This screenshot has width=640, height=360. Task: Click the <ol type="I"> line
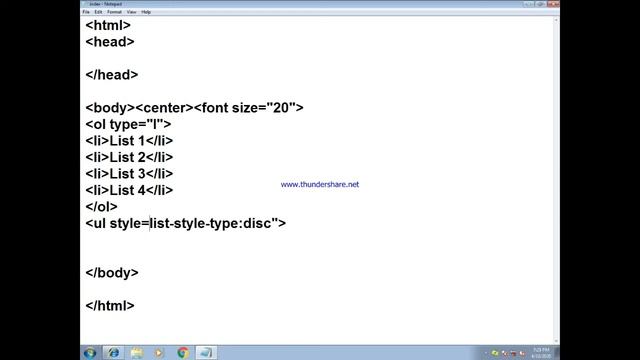[x=128, y=124]
